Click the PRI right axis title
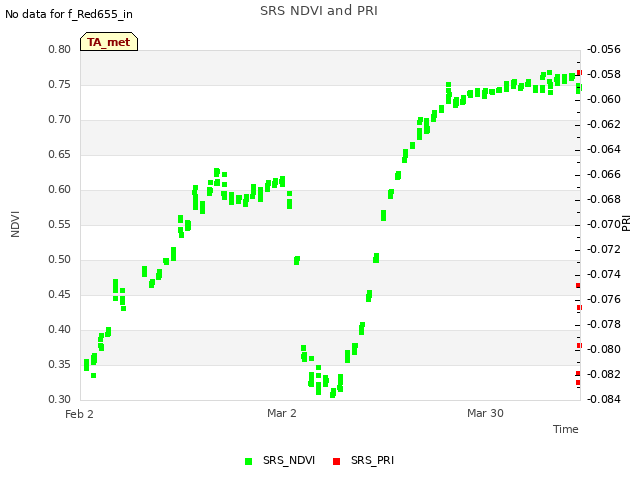The image size is (640, 480). [626, 224]
